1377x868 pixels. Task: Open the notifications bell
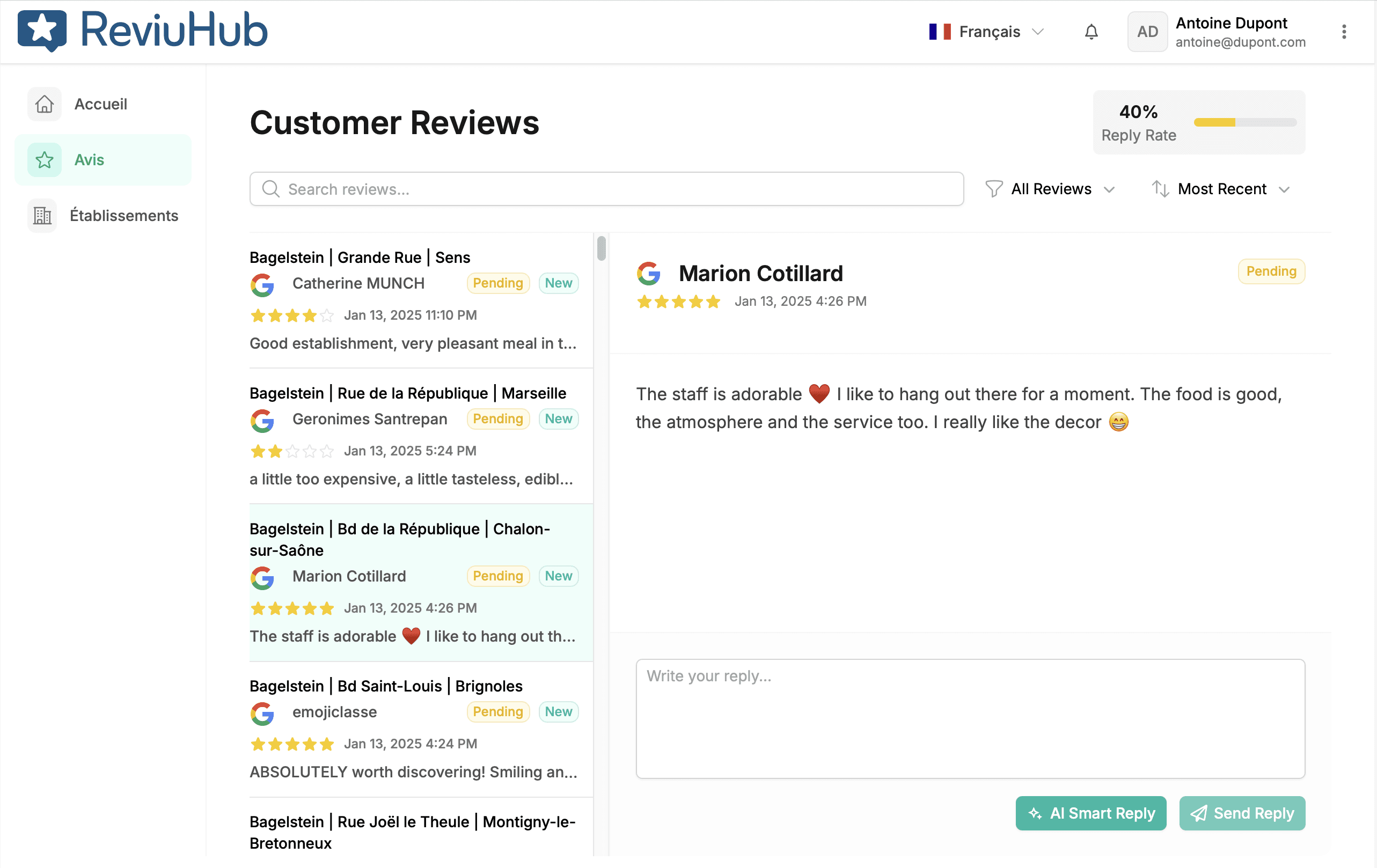1091,32
